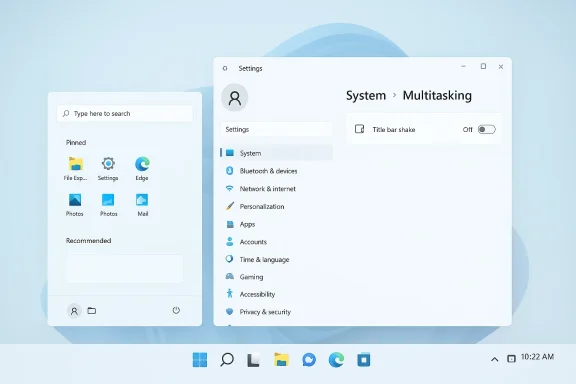This screenshot has height=384, width=576.
Task: Open the folder icon at Start menu bottom
Action: click(92, 311)
